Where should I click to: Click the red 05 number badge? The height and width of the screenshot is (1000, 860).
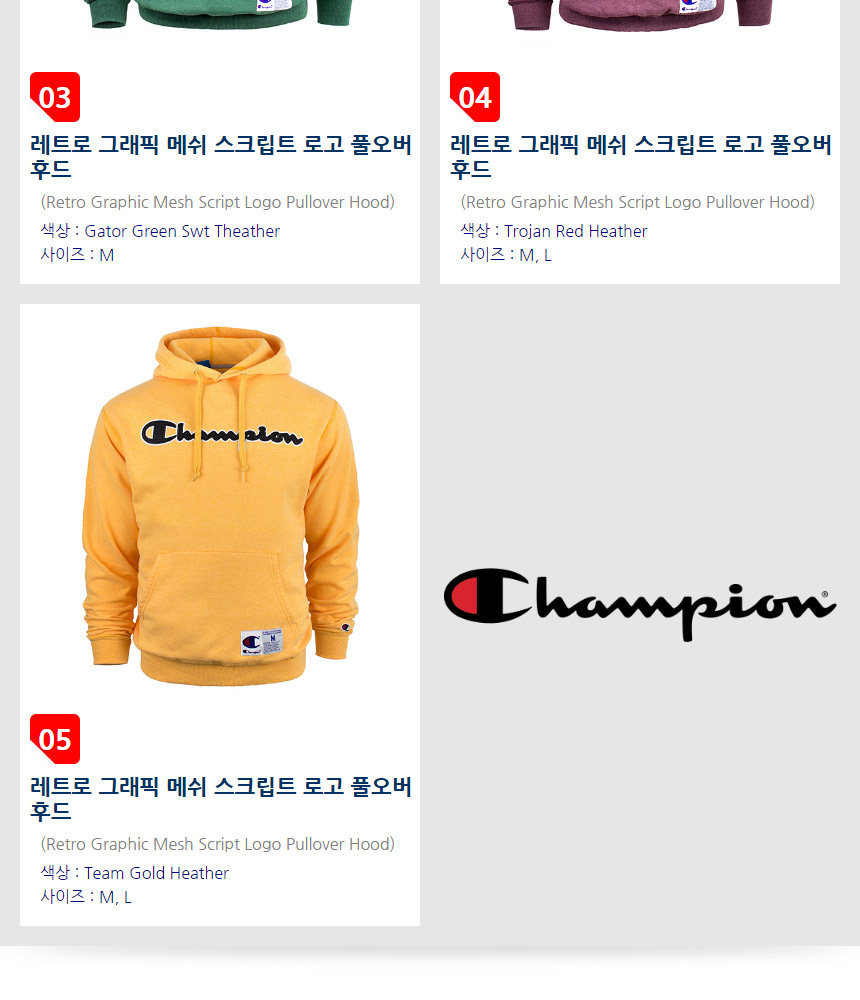[x=55, y=739]
